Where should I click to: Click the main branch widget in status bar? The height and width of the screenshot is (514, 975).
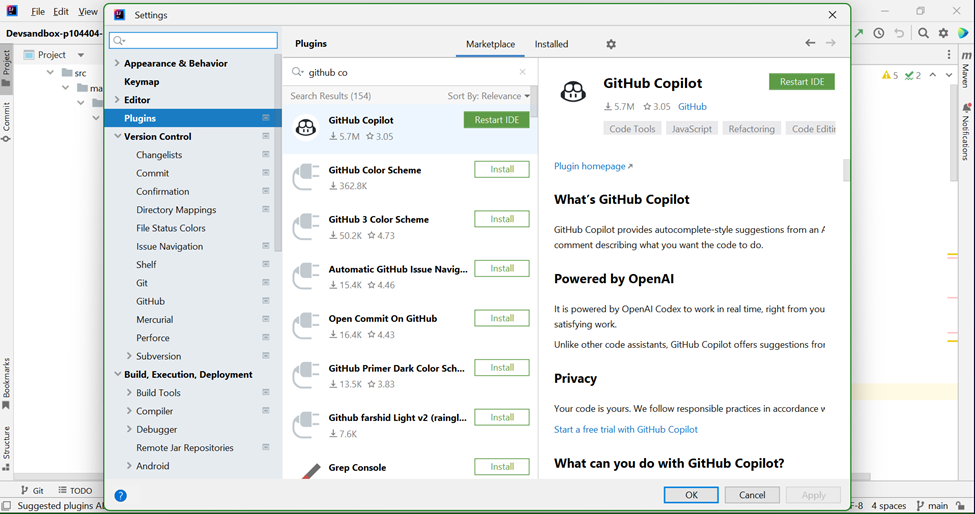[932, 506]
